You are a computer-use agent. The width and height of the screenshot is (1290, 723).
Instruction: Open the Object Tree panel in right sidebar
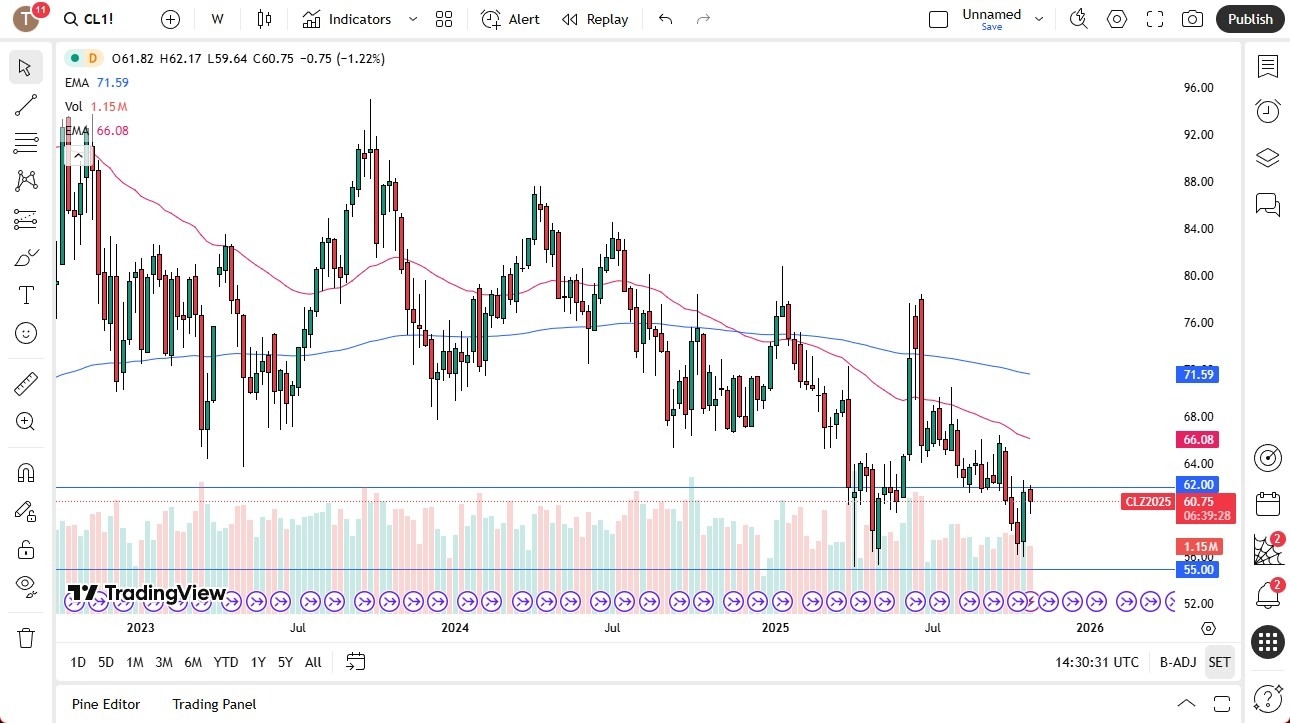pyautogui.click(x=1267, y=157)
